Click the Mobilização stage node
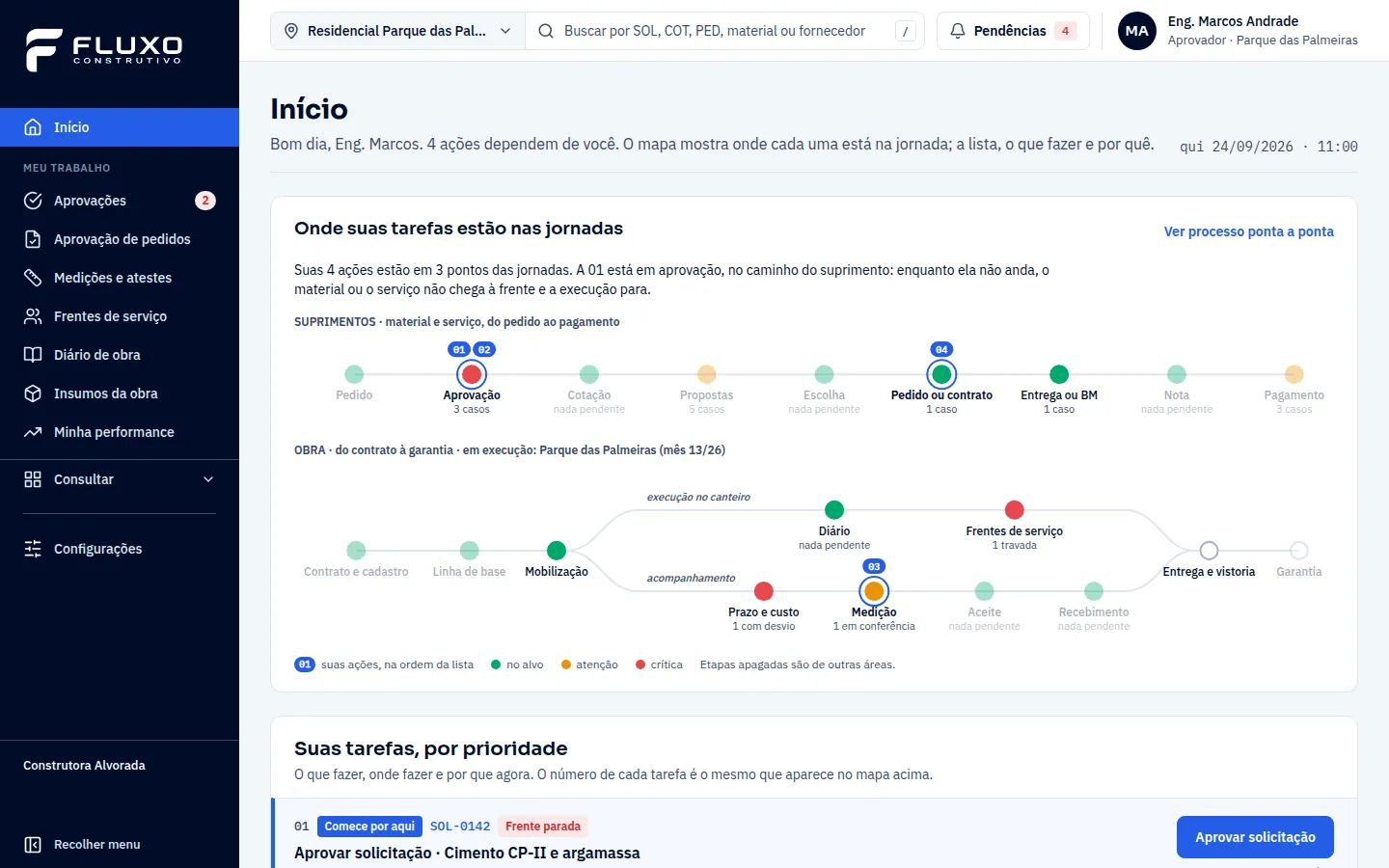 [x=557, y=551]
